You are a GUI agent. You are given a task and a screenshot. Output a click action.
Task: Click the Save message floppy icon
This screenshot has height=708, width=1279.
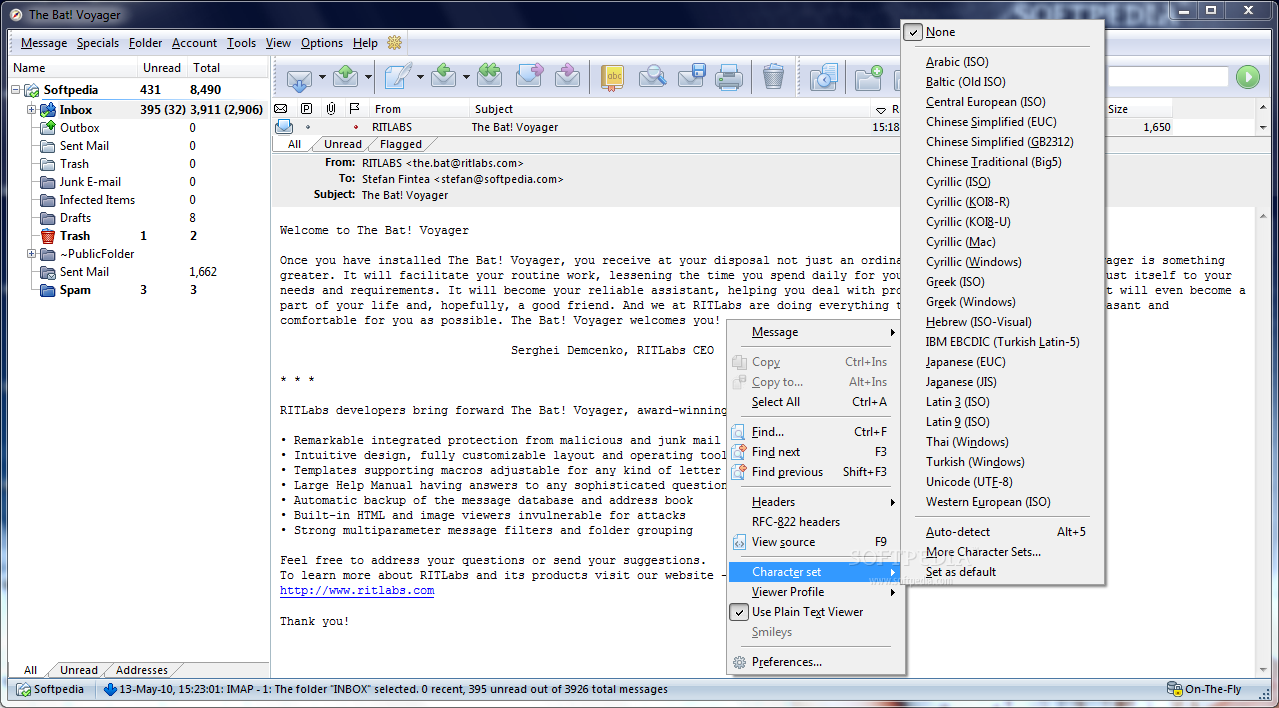click(x=691, y=77)
